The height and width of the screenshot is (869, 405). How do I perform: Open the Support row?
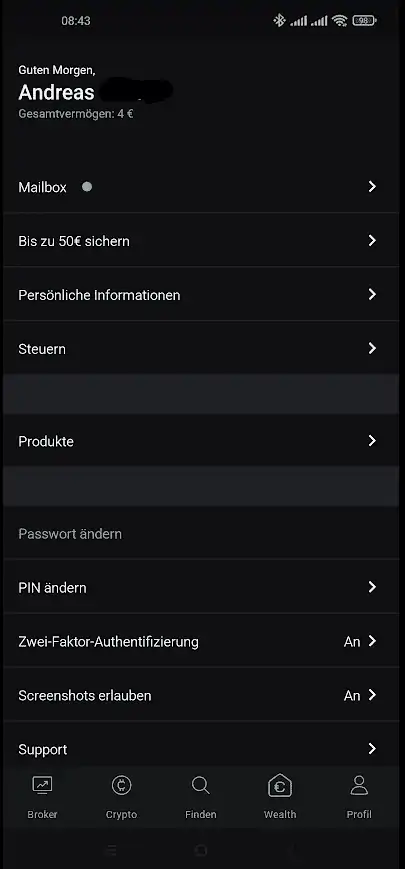(x=201, y=749)
